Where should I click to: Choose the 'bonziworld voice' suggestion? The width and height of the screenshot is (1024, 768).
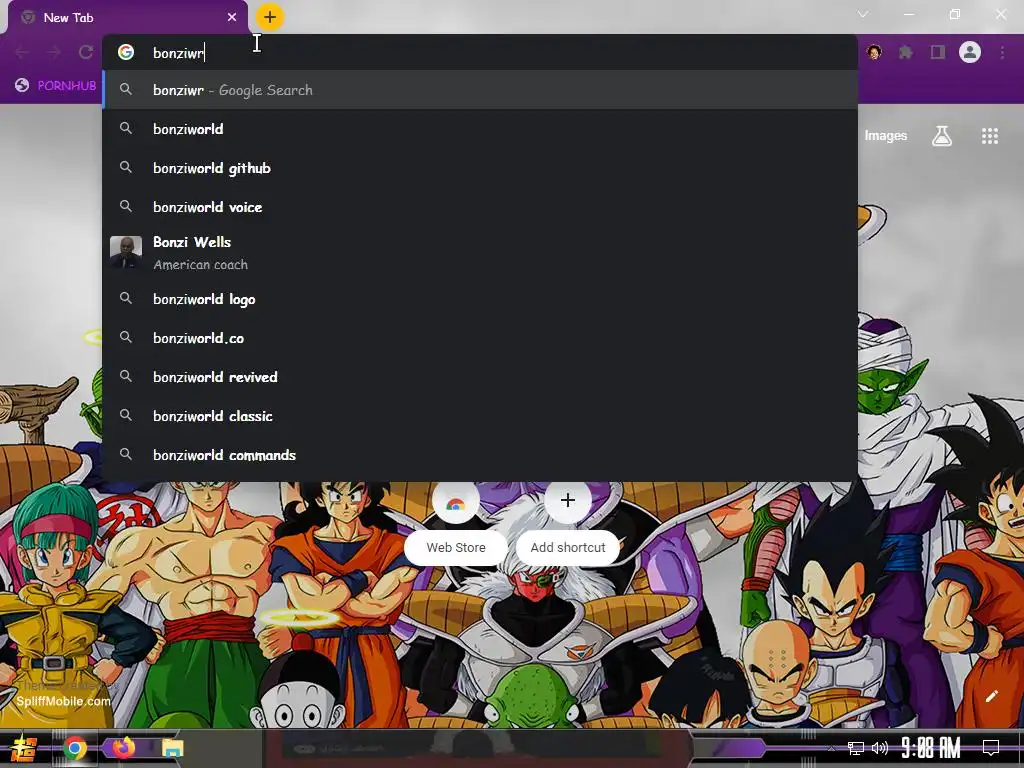point(480,207)
